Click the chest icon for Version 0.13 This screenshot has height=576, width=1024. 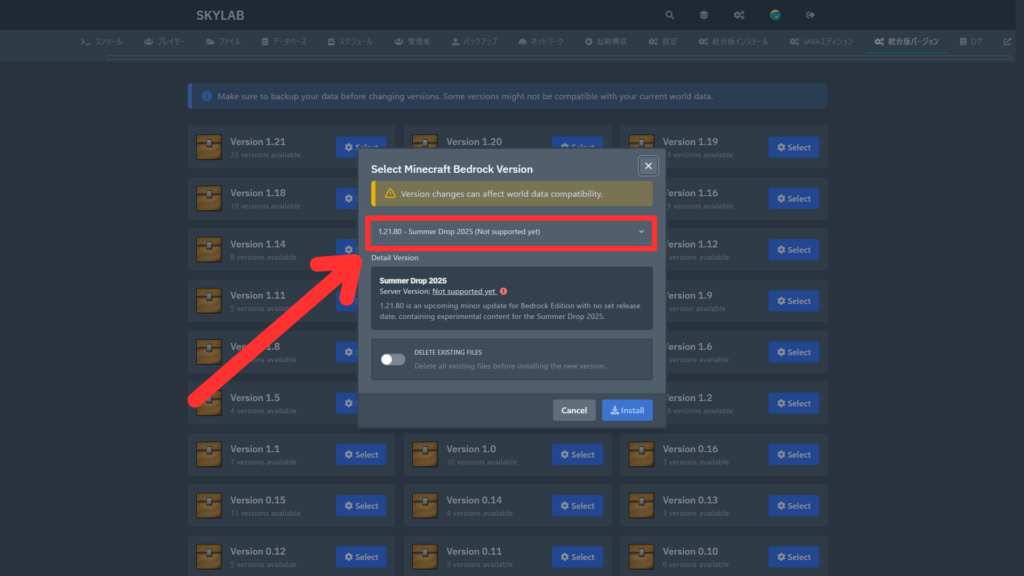click(641, 505)
